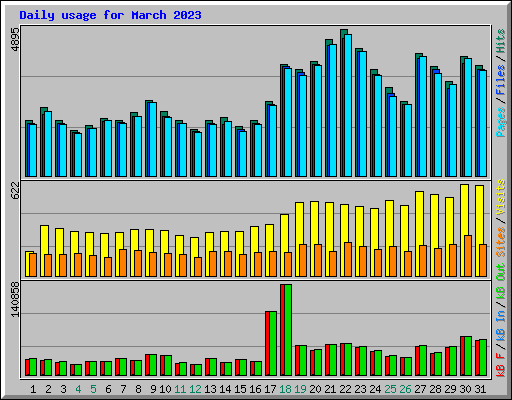Screen dimensions: 512x400
Task: Click the 'Files' legend label
Action: coord(501,80)
